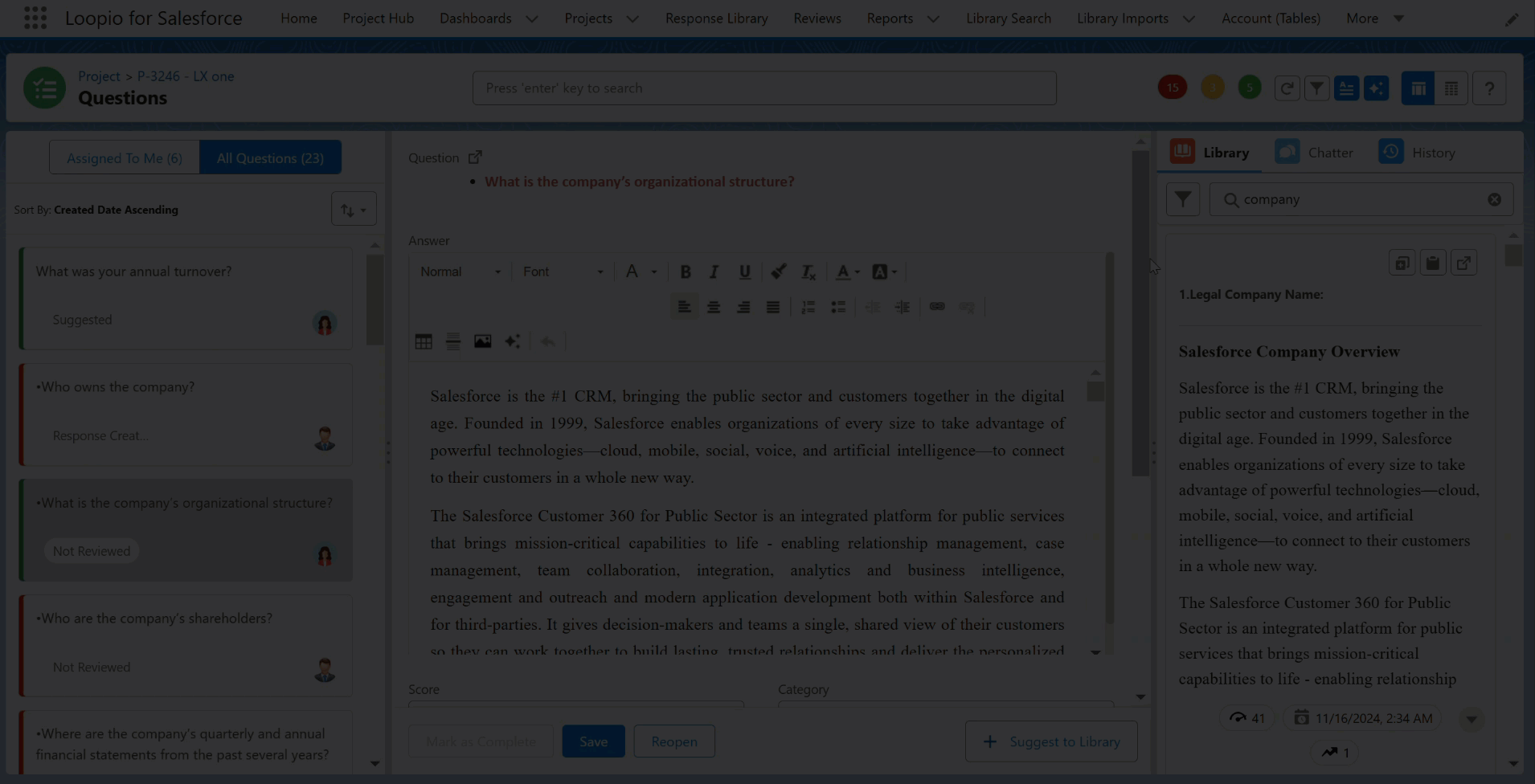Open the Salesforce App Launcher grid
This screenshot has height=784, width=1535.
[35, 18]
